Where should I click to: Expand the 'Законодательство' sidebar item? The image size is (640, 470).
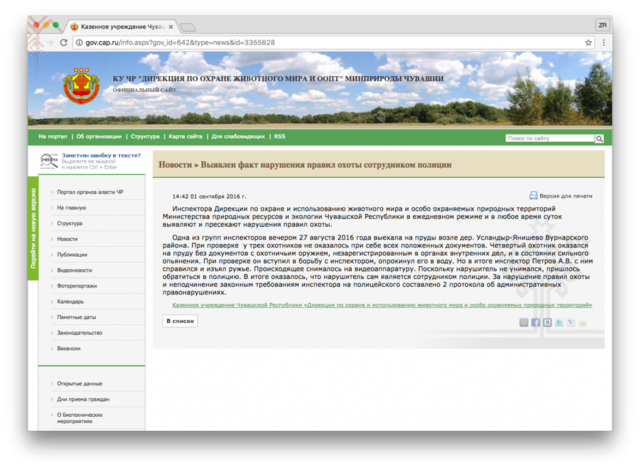tap(79, 332)
